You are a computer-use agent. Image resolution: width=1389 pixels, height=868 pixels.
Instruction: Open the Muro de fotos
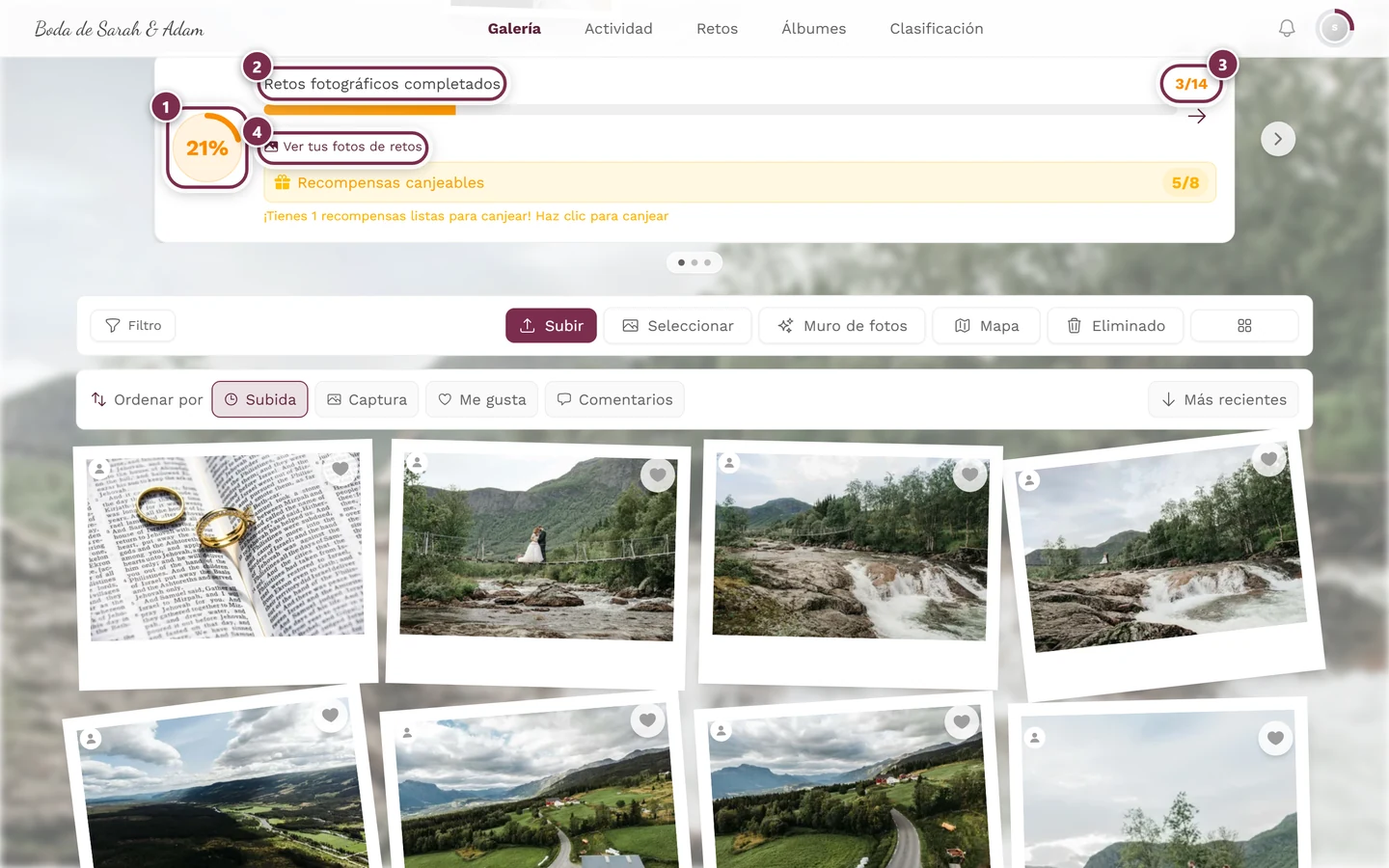click(842, 326)
